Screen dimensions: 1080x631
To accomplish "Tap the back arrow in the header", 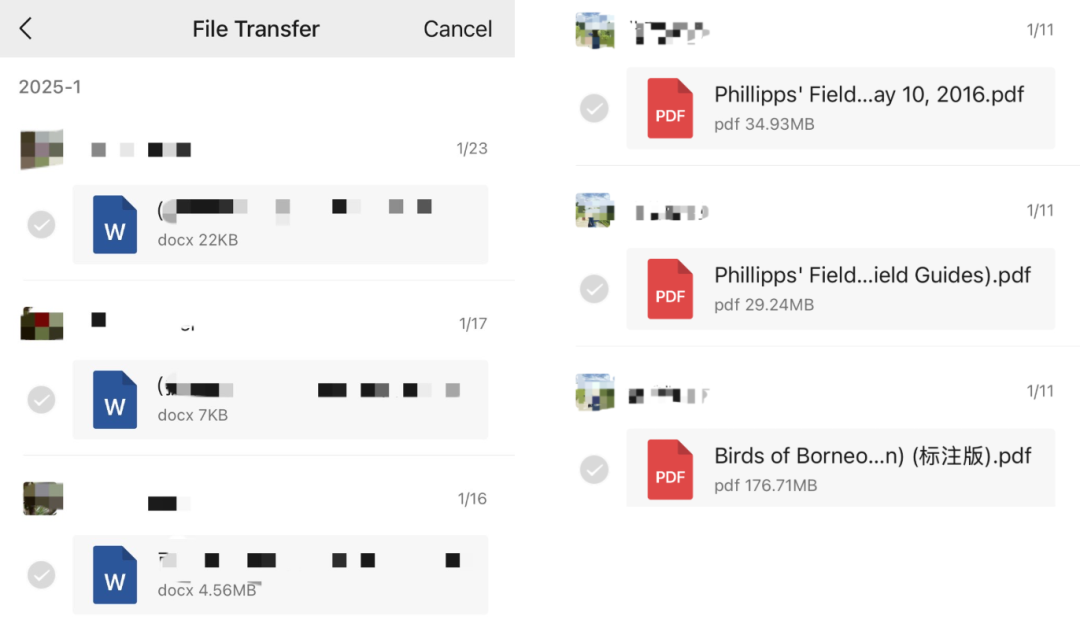I will 26,28.
